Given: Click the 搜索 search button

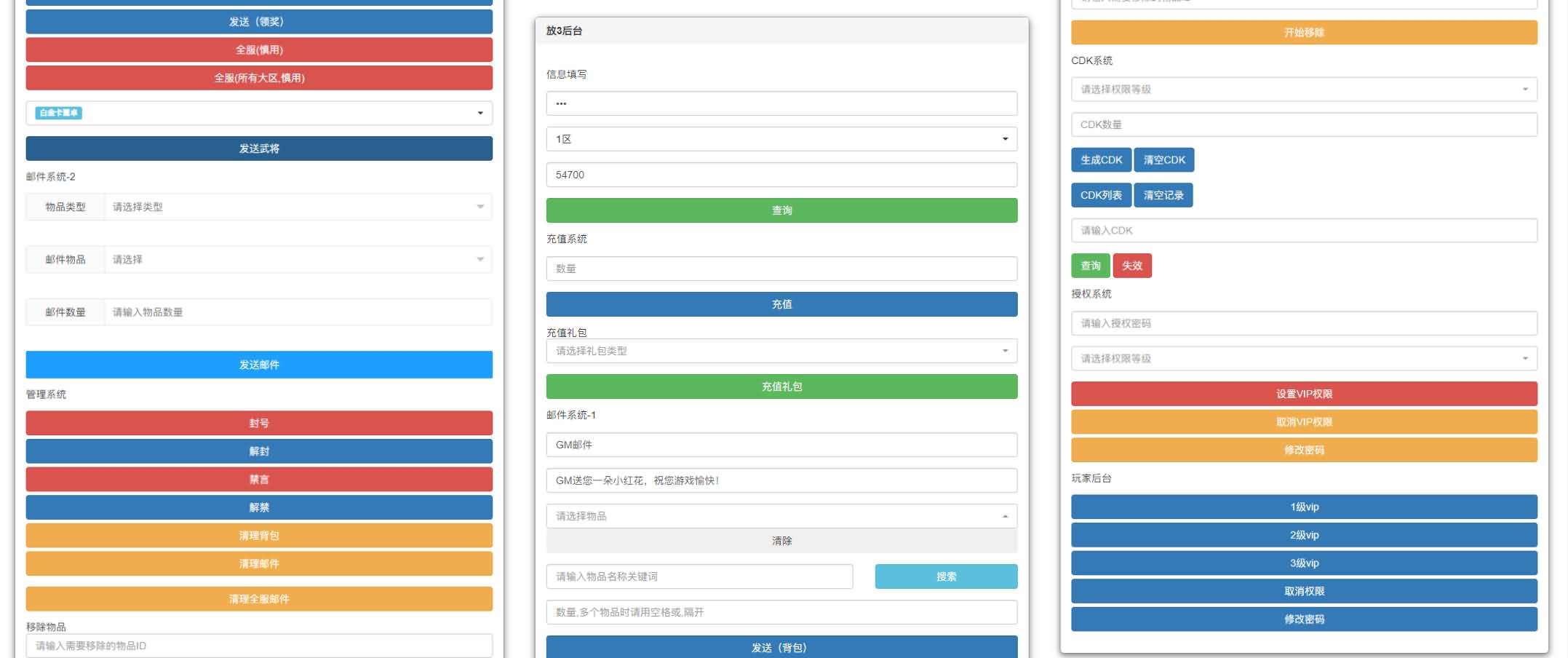Looking at the screenshot, I should 945,576.
